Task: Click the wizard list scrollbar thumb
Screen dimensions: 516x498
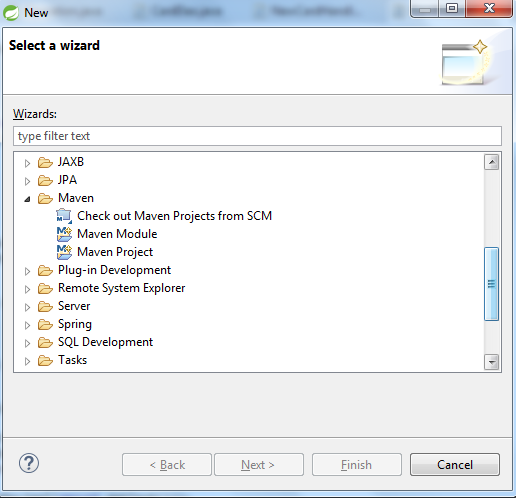Action: tap(491, 284)
